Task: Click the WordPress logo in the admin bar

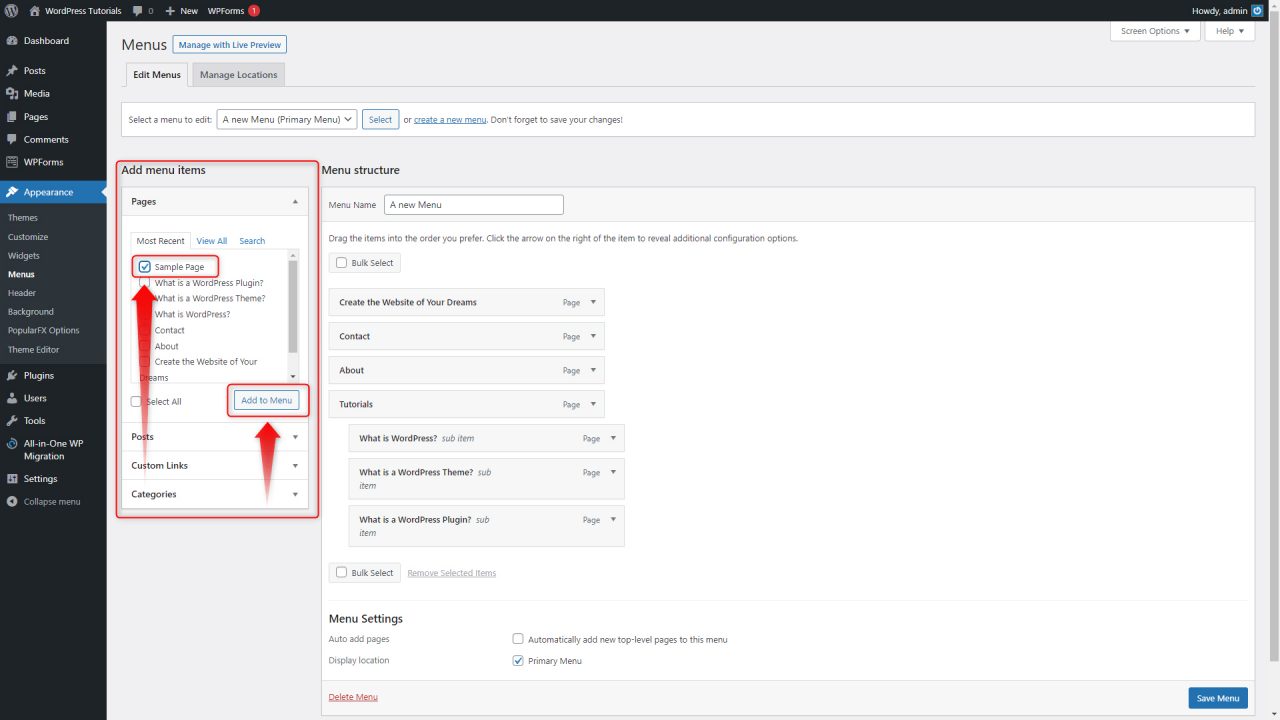Action: [10, 11]
